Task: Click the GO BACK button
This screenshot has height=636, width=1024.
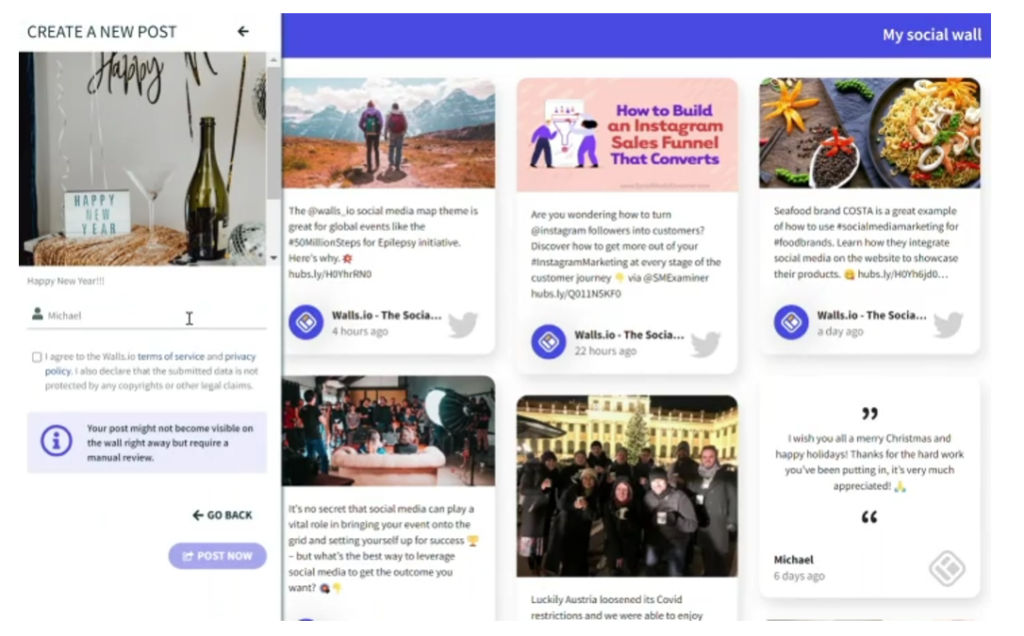Action: (222, 515)
